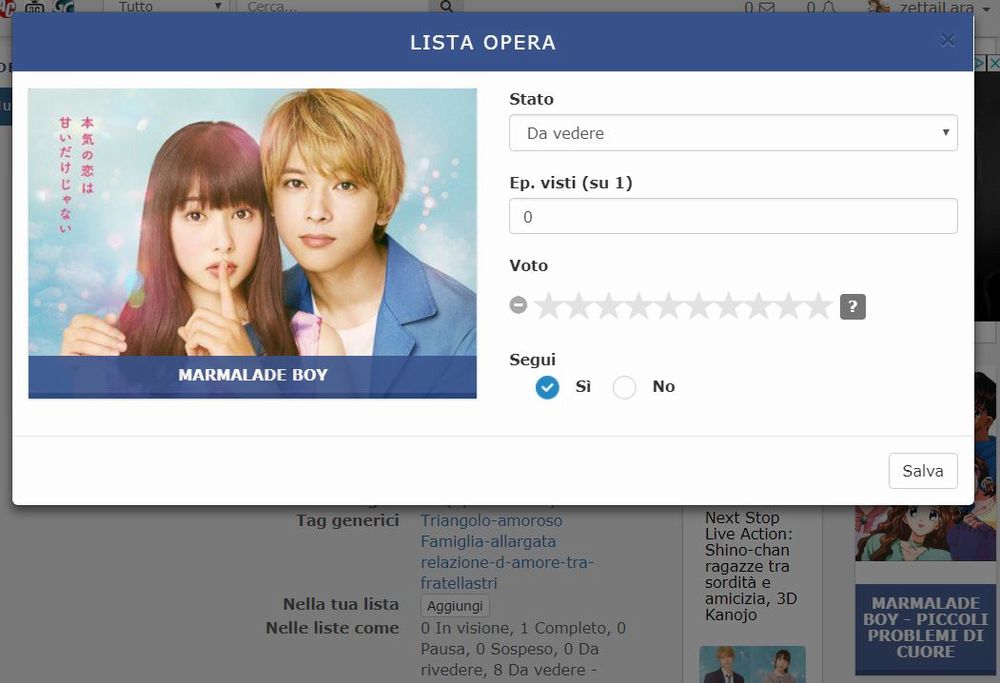Click the Aggiungi button in background page

[455, 606]
